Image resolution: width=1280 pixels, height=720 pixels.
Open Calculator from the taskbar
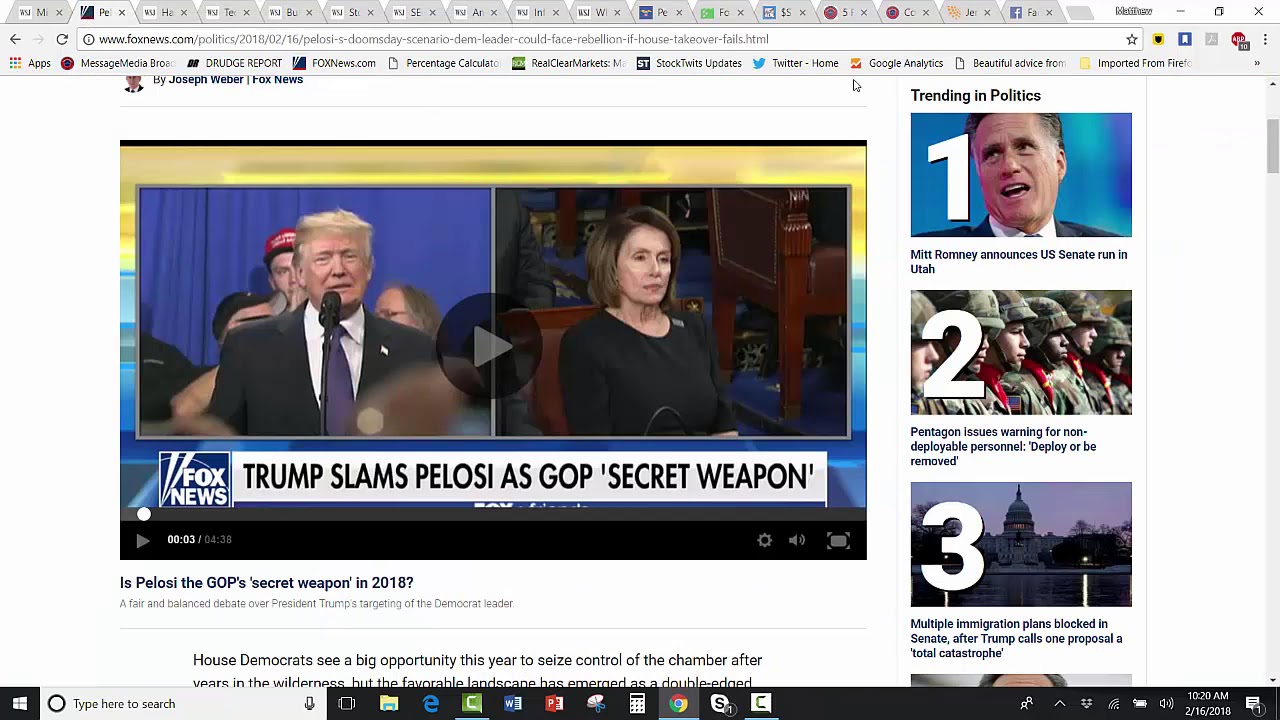637,704
